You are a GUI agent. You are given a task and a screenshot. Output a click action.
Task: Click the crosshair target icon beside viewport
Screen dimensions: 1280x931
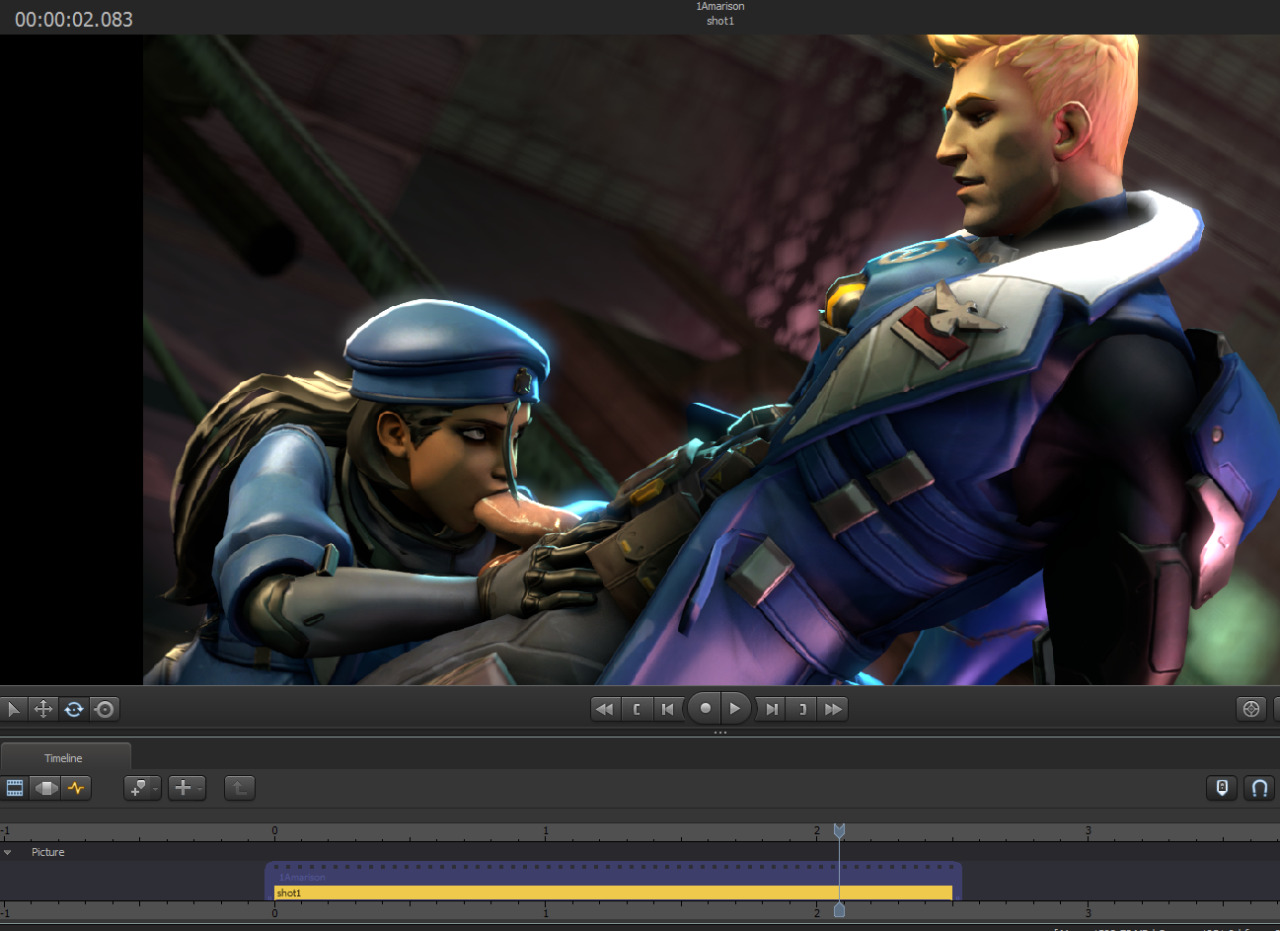tap(1251, 709)
